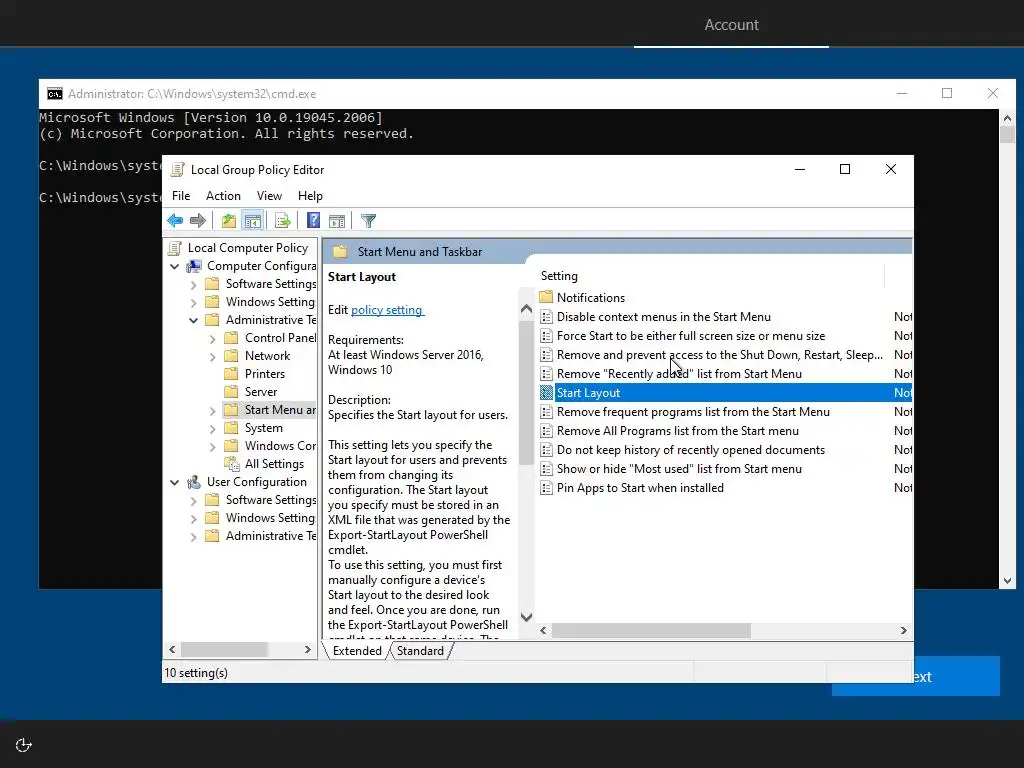Image resolution: width=1024 pixels, height=768 pixels.
Task: Select Windows Components tree item
Action: (x=280, y=446)
